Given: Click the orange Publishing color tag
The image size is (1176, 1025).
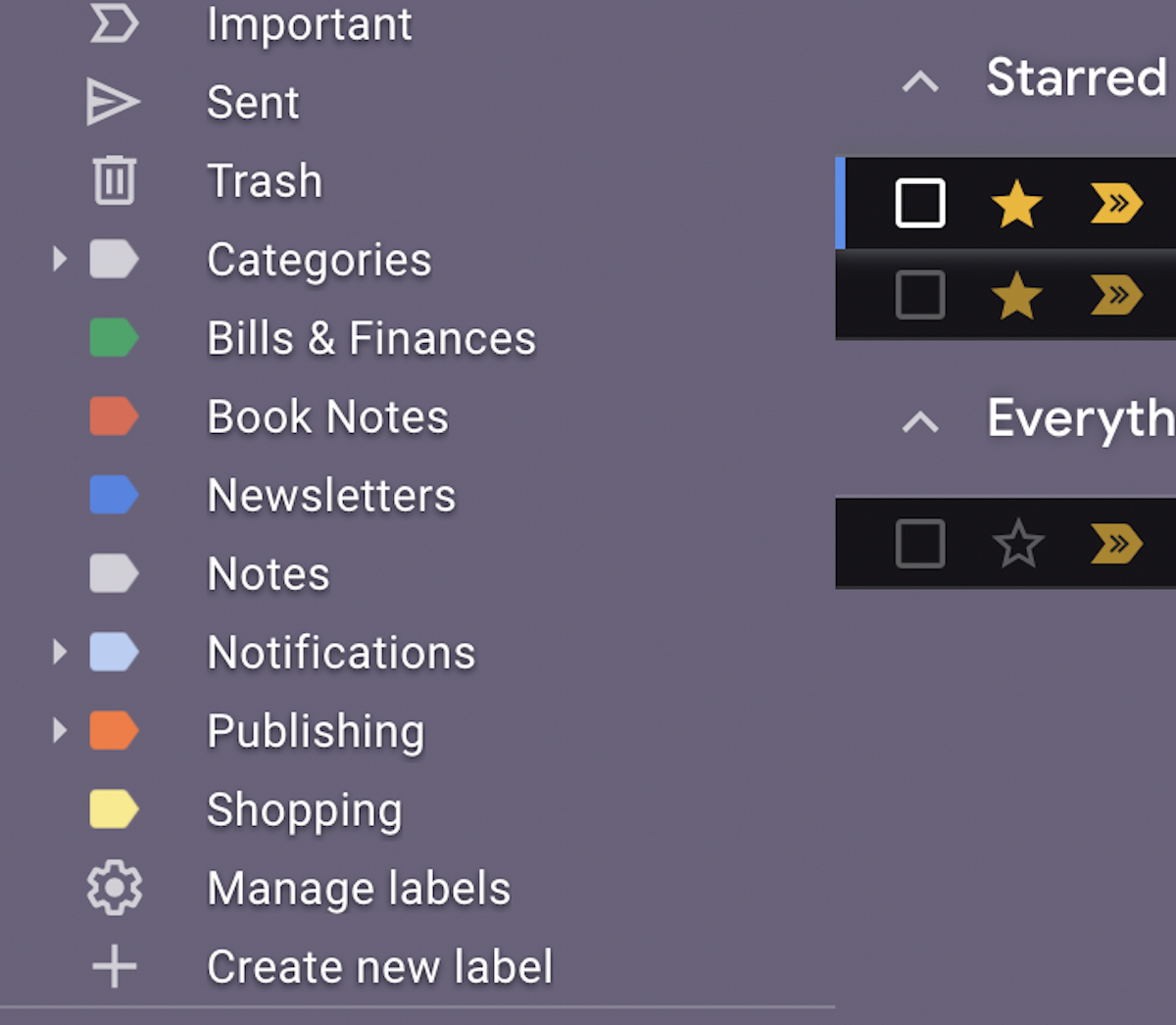Looking at the screenshot, I should point(114,730).
